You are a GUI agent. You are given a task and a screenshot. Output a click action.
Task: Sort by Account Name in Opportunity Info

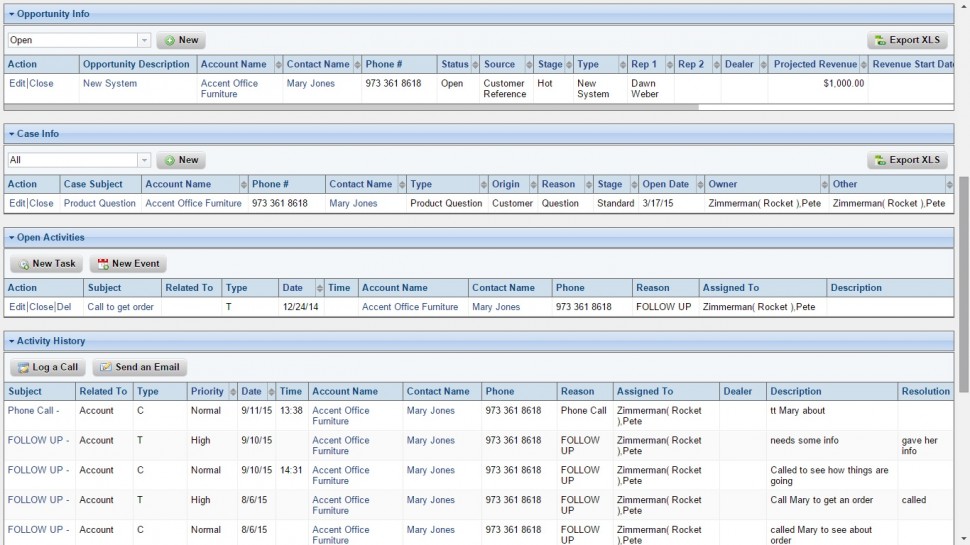point(278,64)
